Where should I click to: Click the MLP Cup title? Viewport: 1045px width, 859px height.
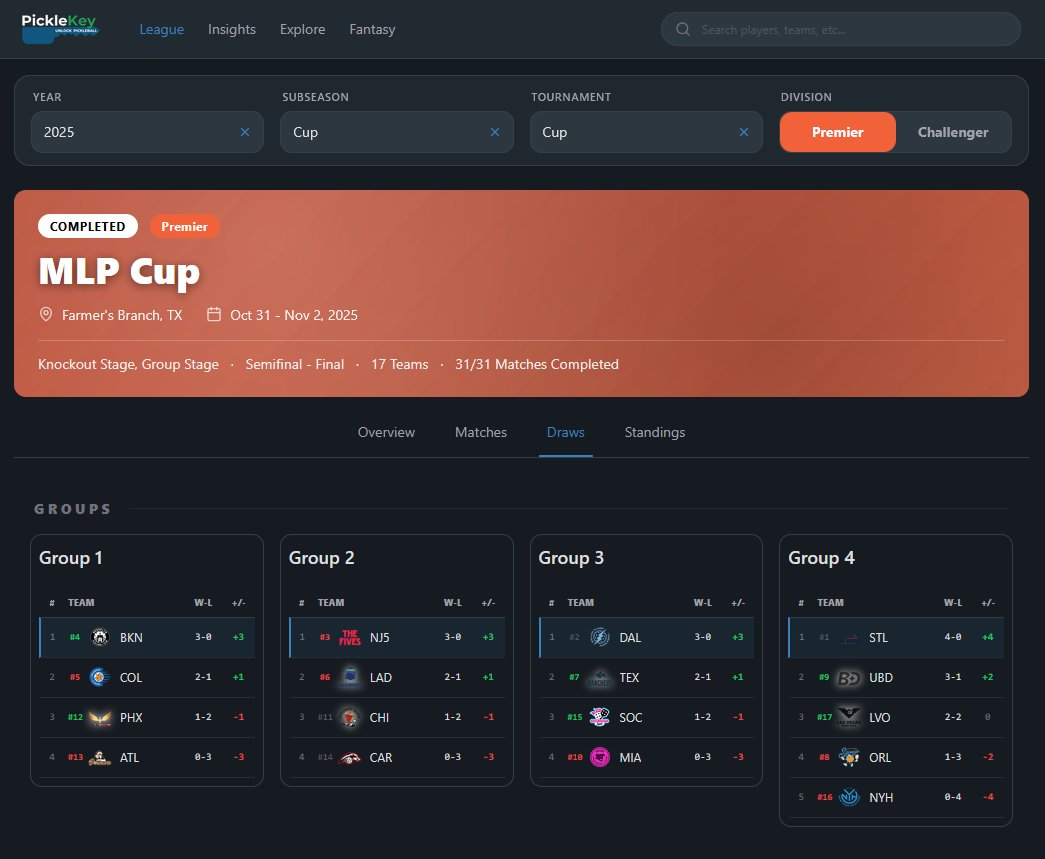(x=119, y=271)
